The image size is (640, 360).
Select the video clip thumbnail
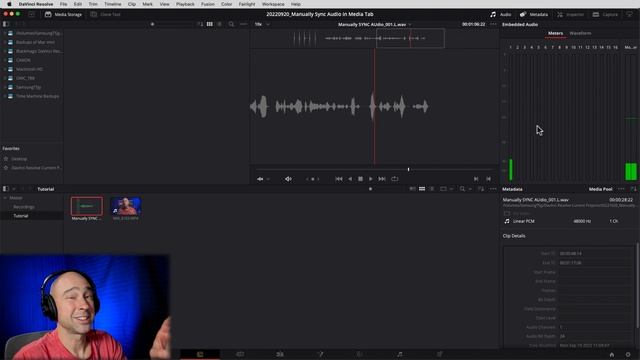tap(126, 206)
